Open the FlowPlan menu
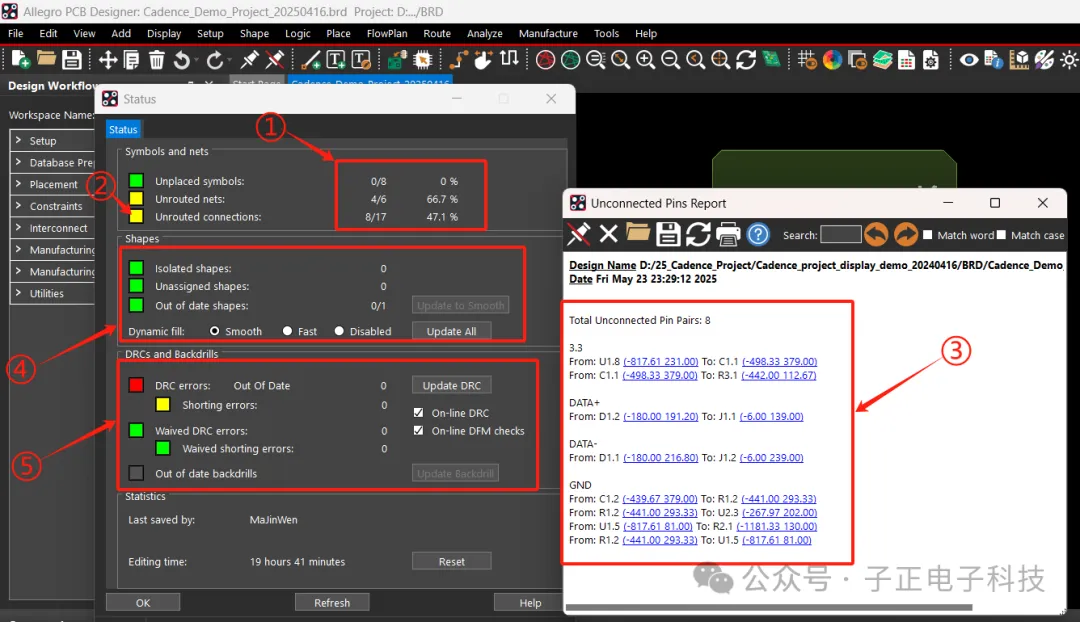This screenshot has width=1080, height=622. click(x=387, y=33)
